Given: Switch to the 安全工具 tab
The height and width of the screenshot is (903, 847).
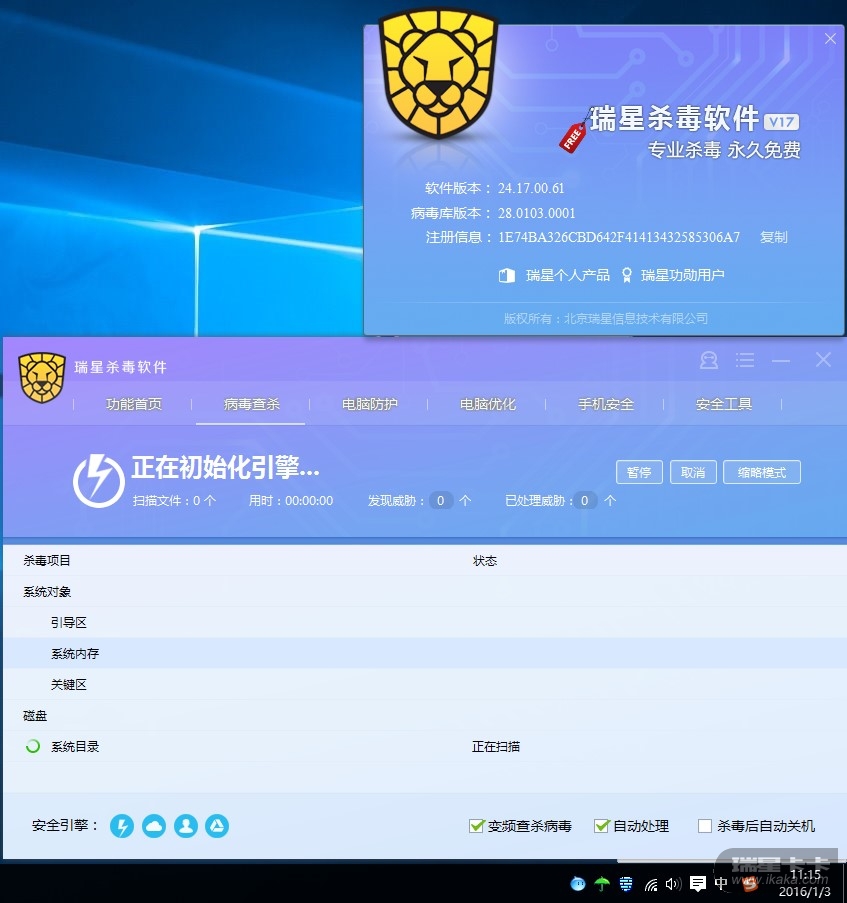Looking at the screenshot, I should tap(724, 404).
